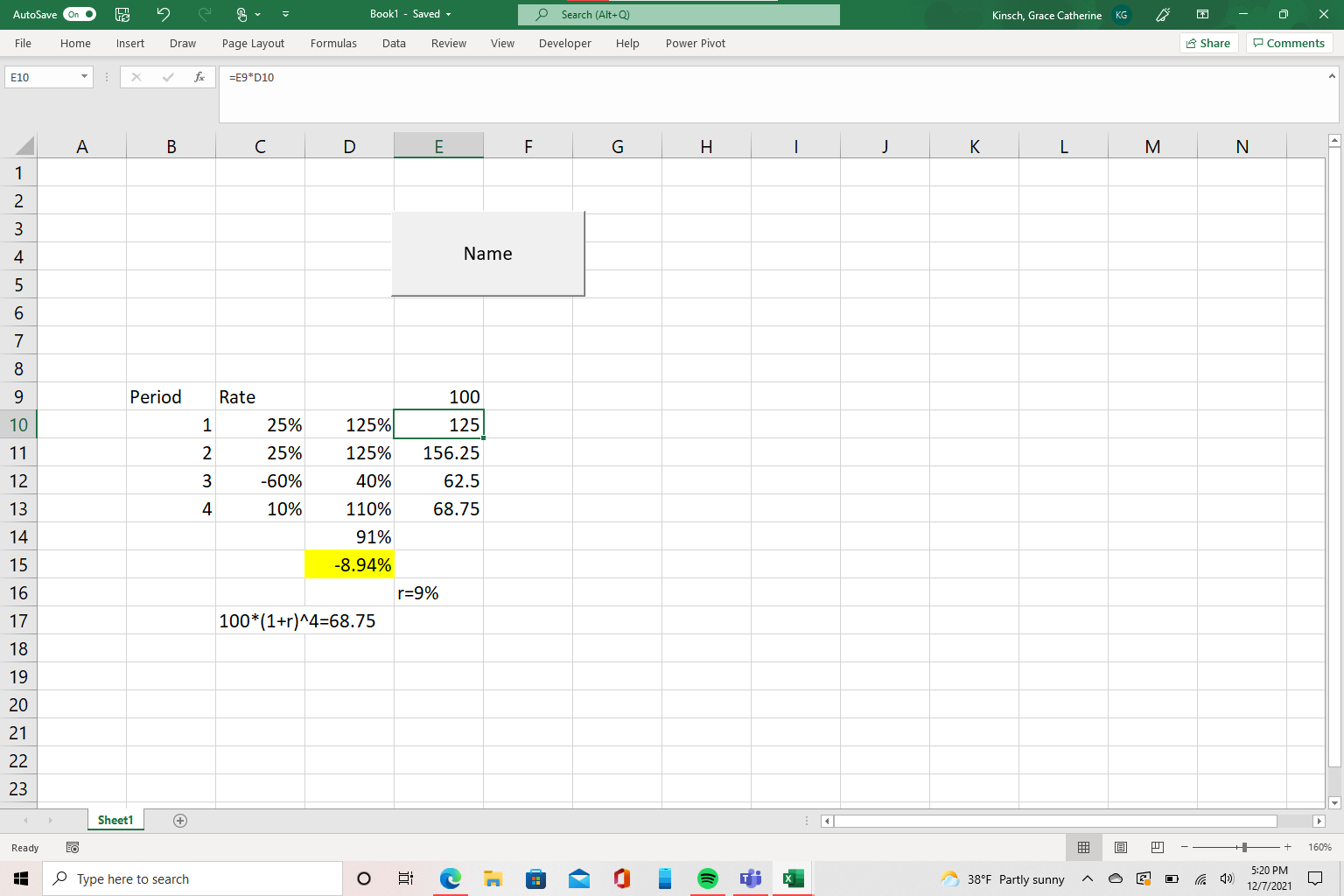Click the Cancel (X) in the formula bar
Viewport: 1344px width, 896px height.
click(136, 77)
